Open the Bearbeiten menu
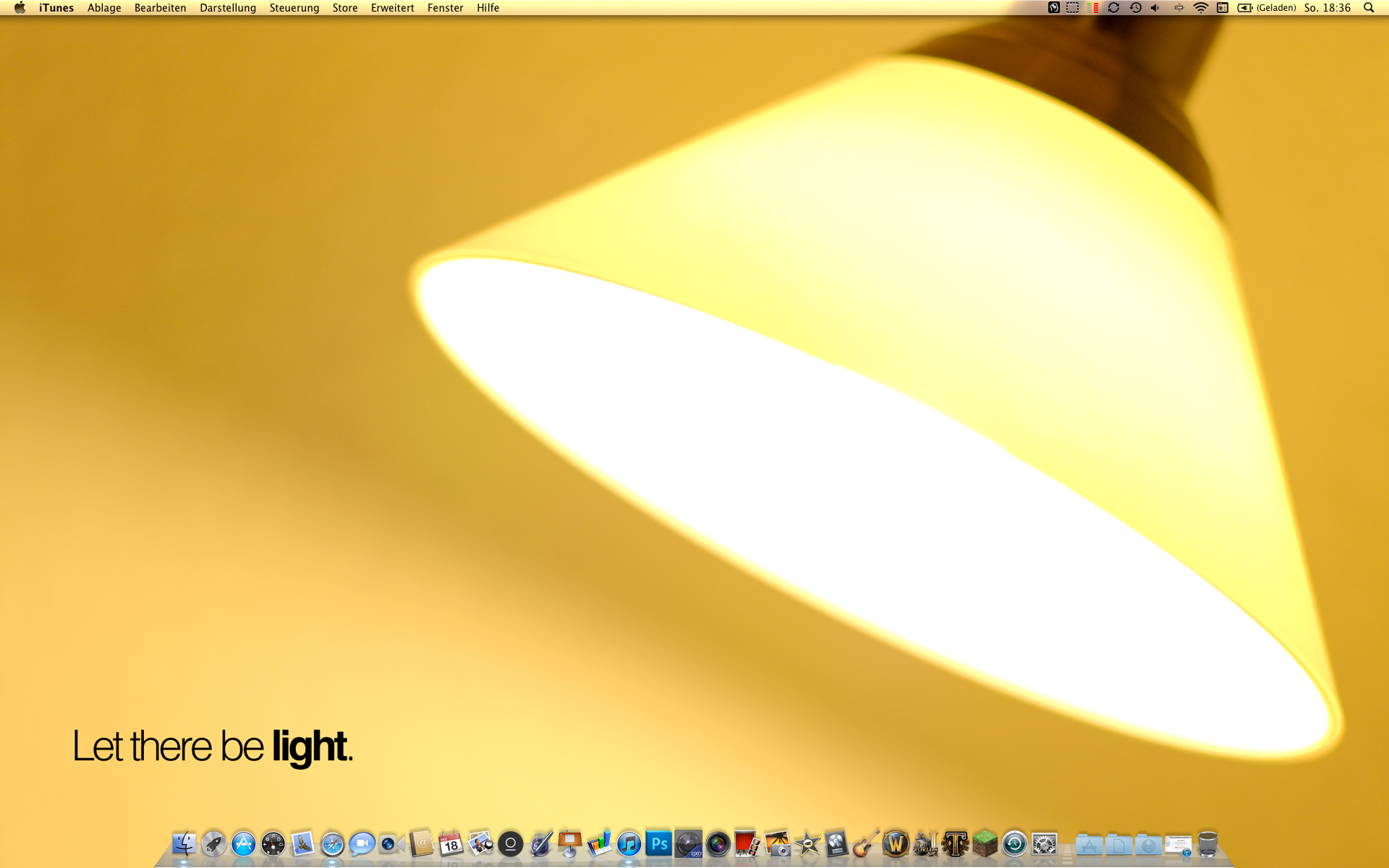 coord(160,8)
